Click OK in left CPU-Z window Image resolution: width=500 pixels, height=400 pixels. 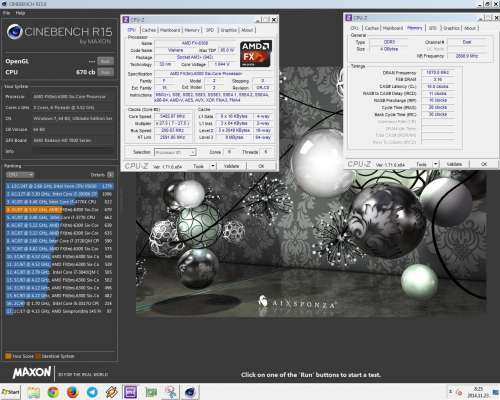tap(261, 166)
